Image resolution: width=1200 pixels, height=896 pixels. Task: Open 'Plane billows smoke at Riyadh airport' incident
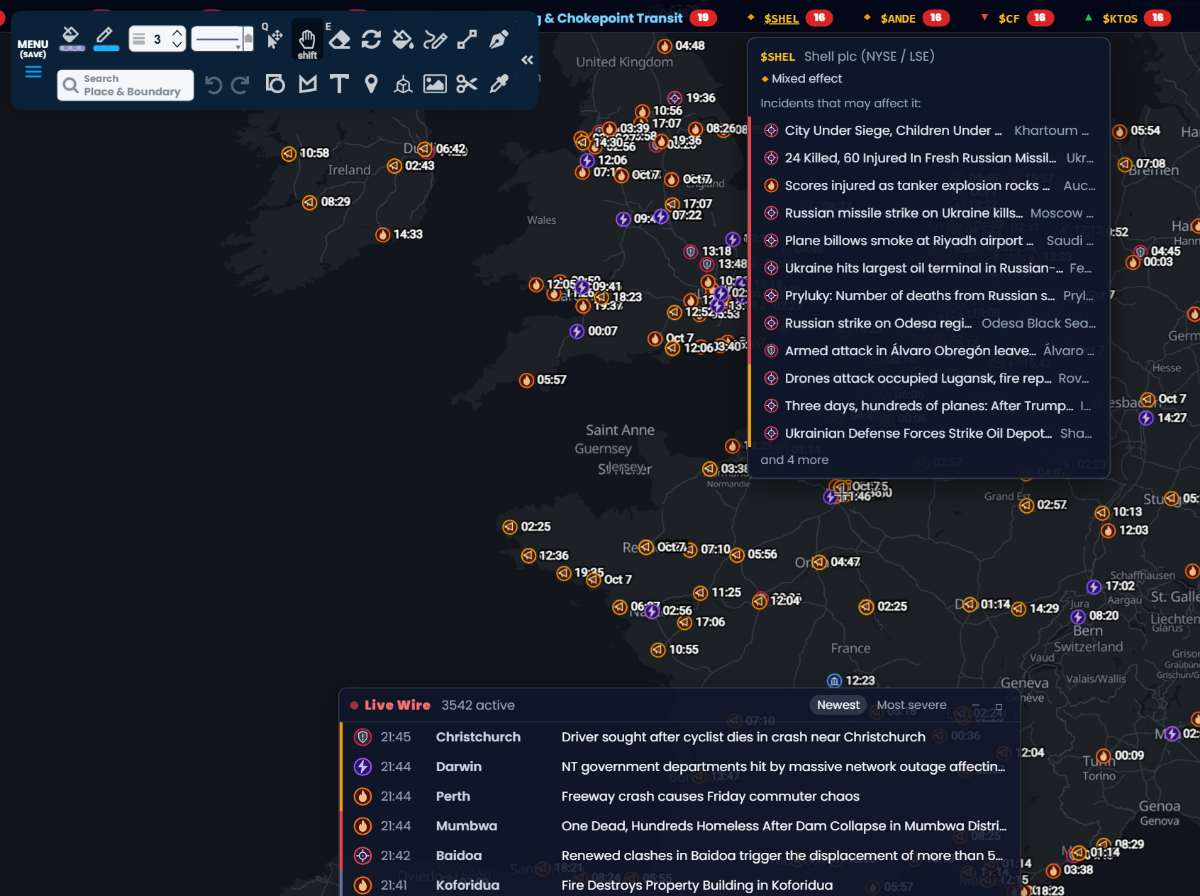(928, 241)
